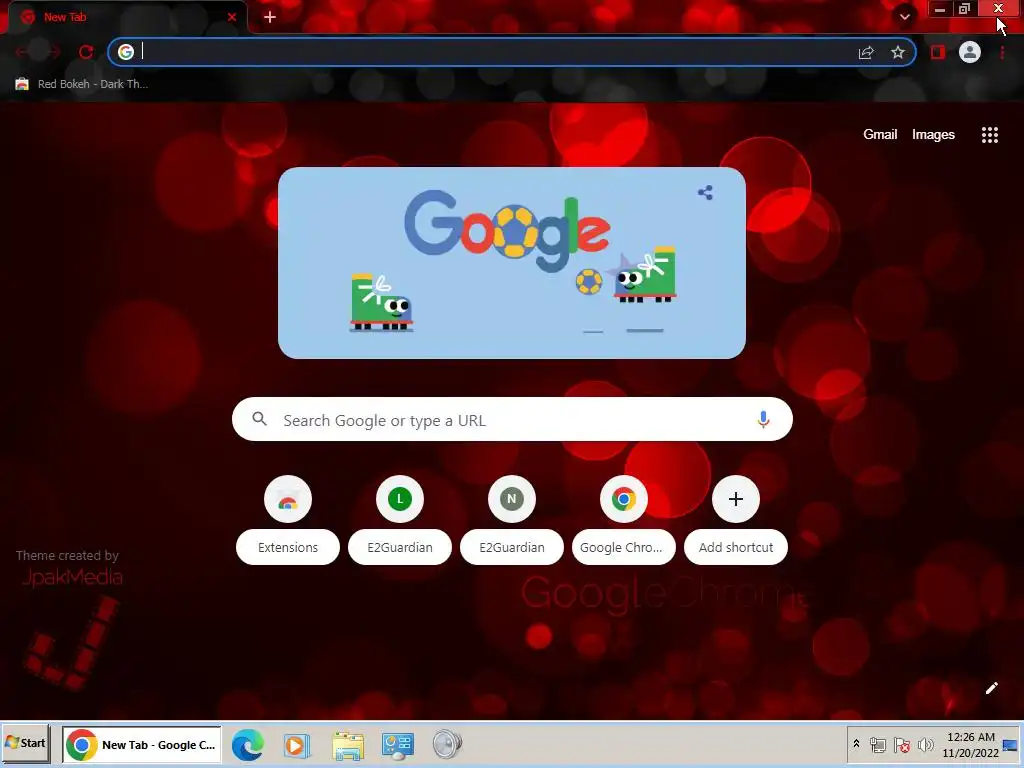Open the gray N E2Guardian shortcut

[x=512, y=520]
